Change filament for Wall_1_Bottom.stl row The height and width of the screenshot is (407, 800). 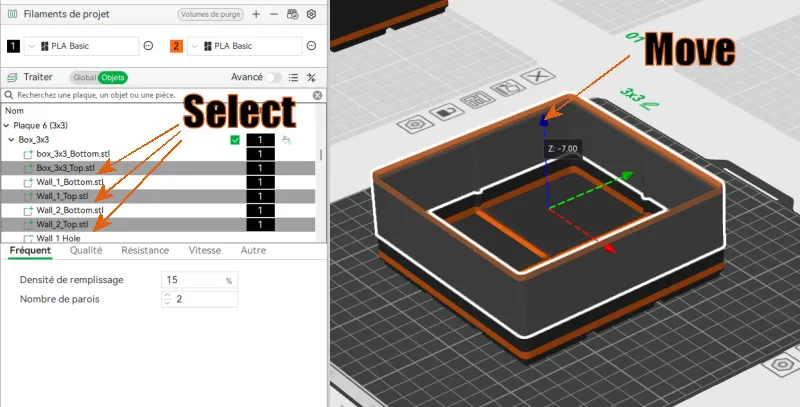click(260, 182)
